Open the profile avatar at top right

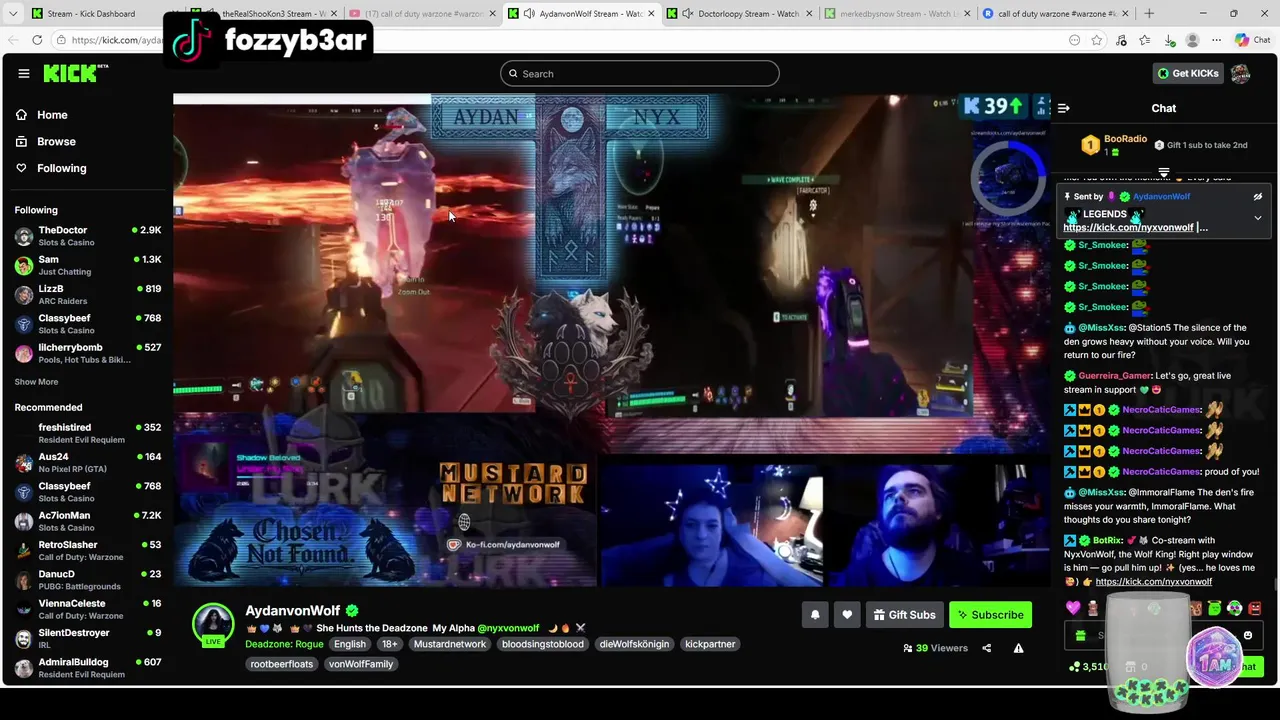1240,73
